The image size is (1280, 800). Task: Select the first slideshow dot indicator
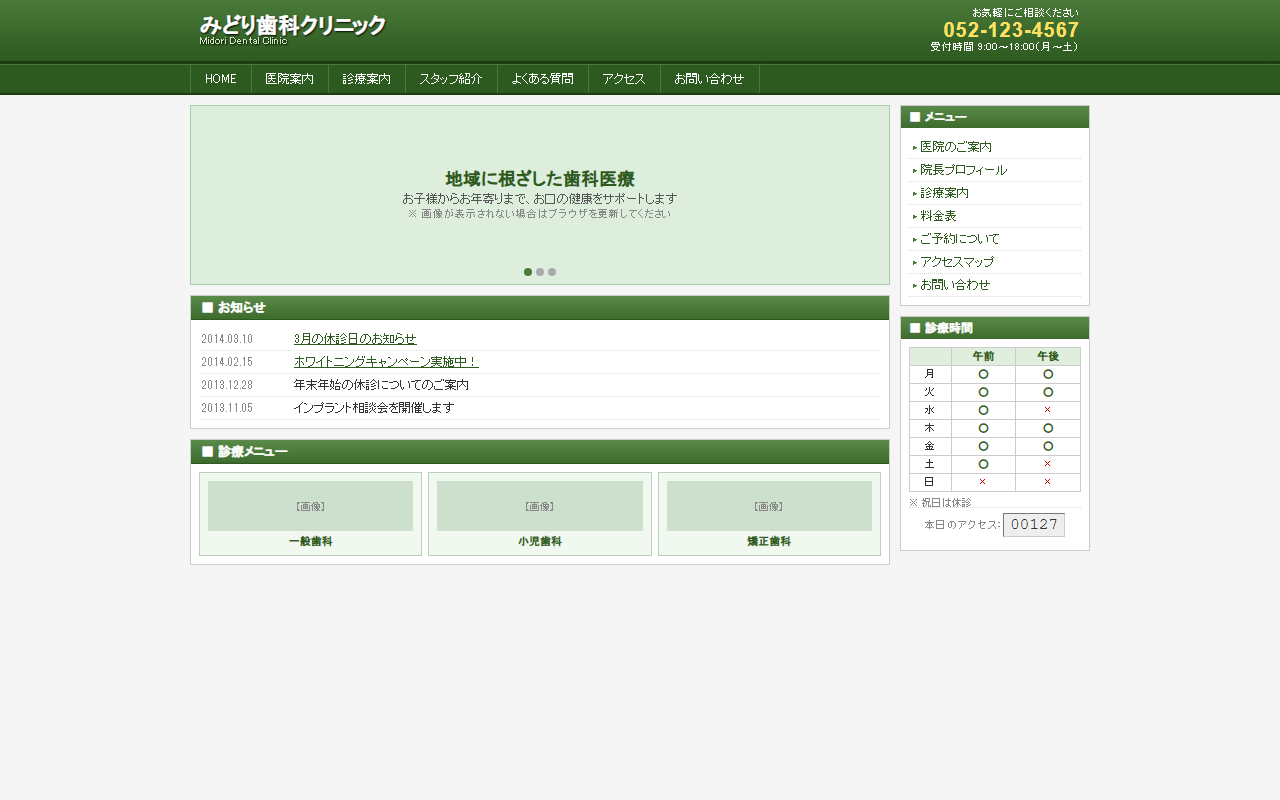[528, 271]
